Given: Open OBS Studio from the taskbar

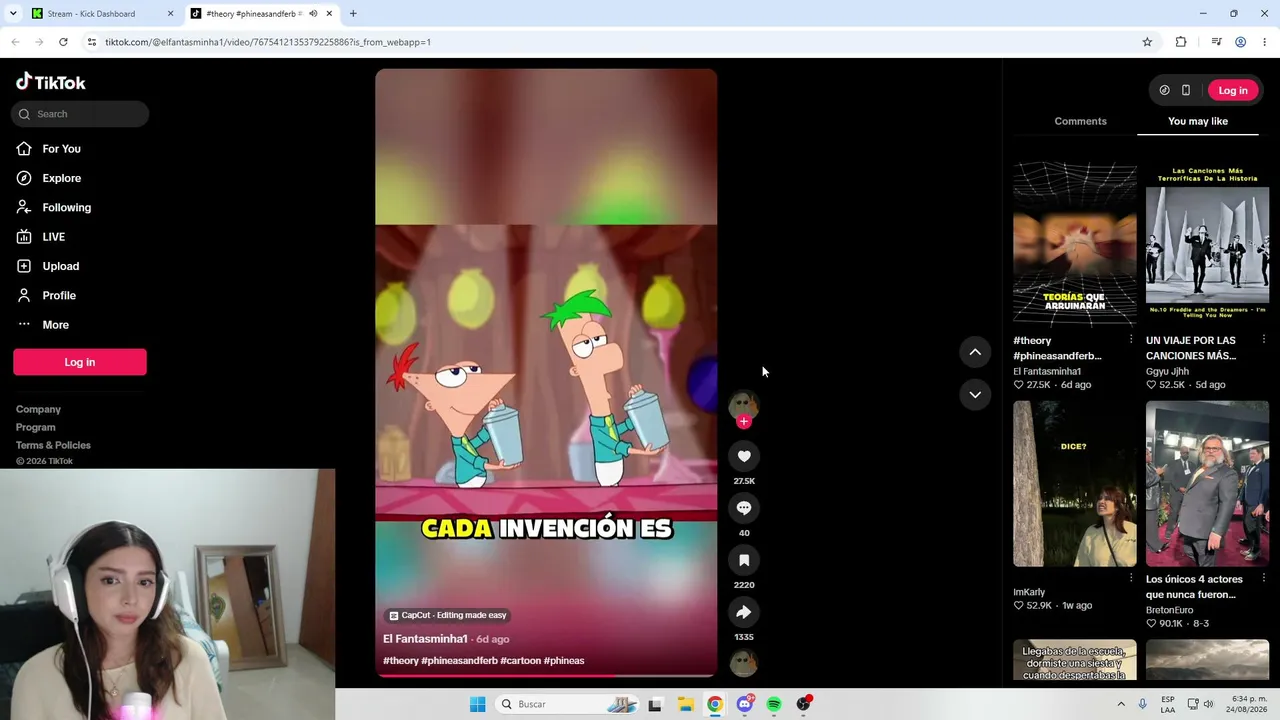Looking at the screenshot, I should pyautogui.click(x=803, y=704).
